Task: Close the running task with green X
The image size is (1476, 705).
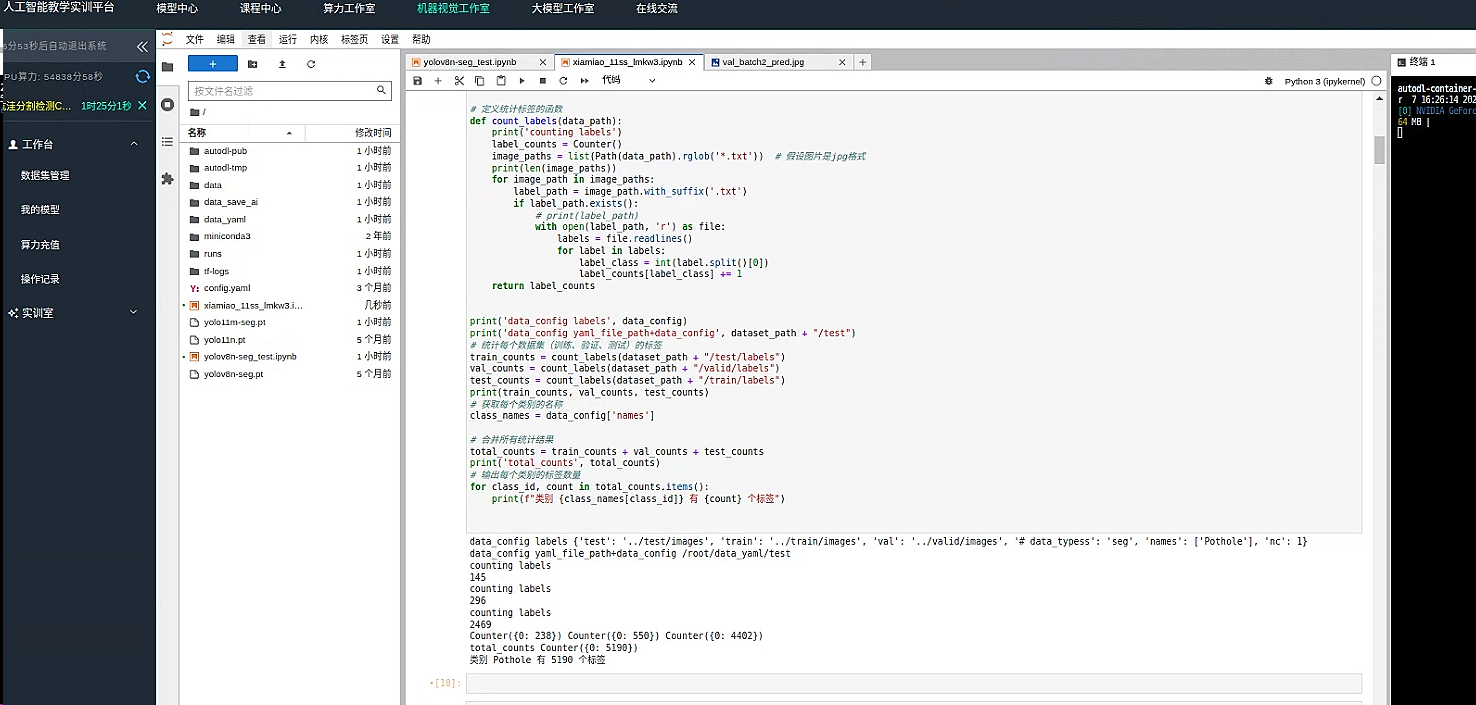Action: pos(142,105)
